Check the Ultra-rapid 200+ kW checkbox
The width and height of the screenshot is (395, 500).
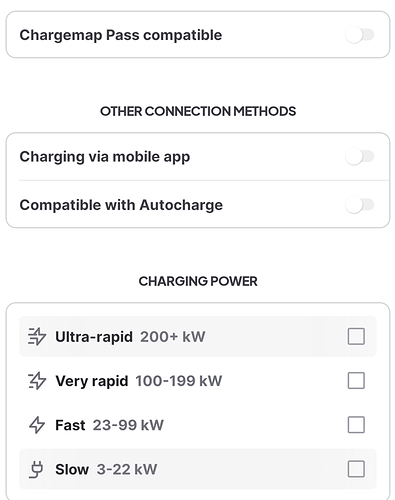tap(356, 336)
